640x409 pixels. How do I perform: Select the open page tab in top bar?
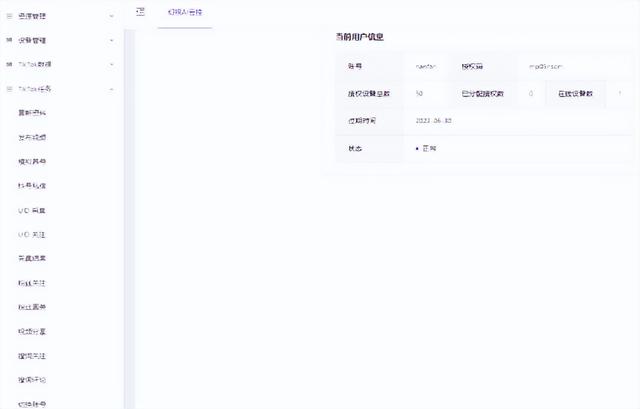click(x=184, y=11)
